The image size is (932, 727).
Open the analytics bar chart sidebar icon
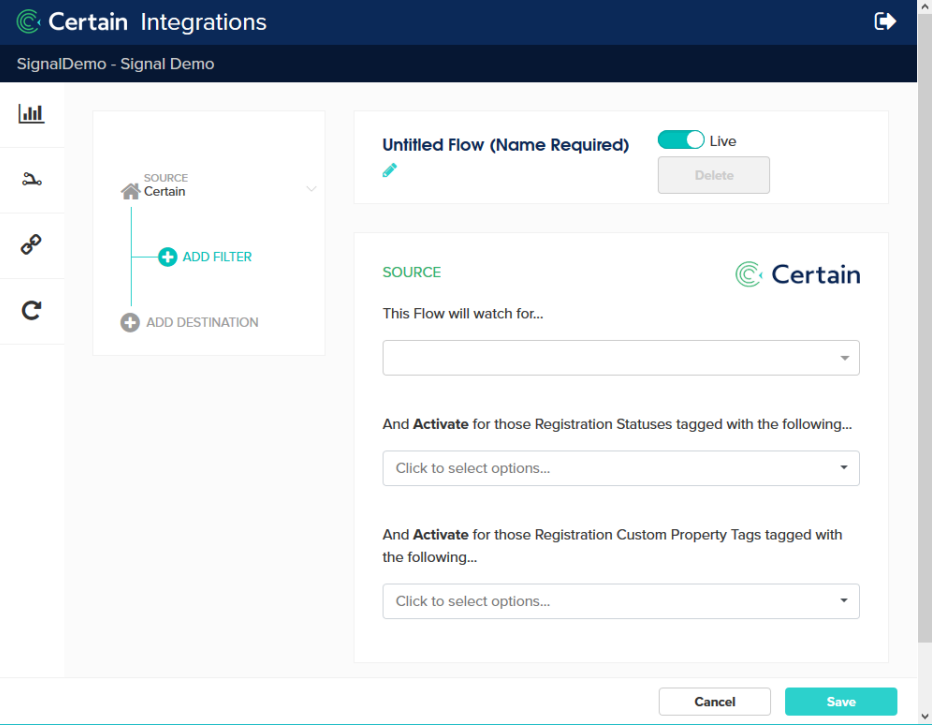[31, 114]
